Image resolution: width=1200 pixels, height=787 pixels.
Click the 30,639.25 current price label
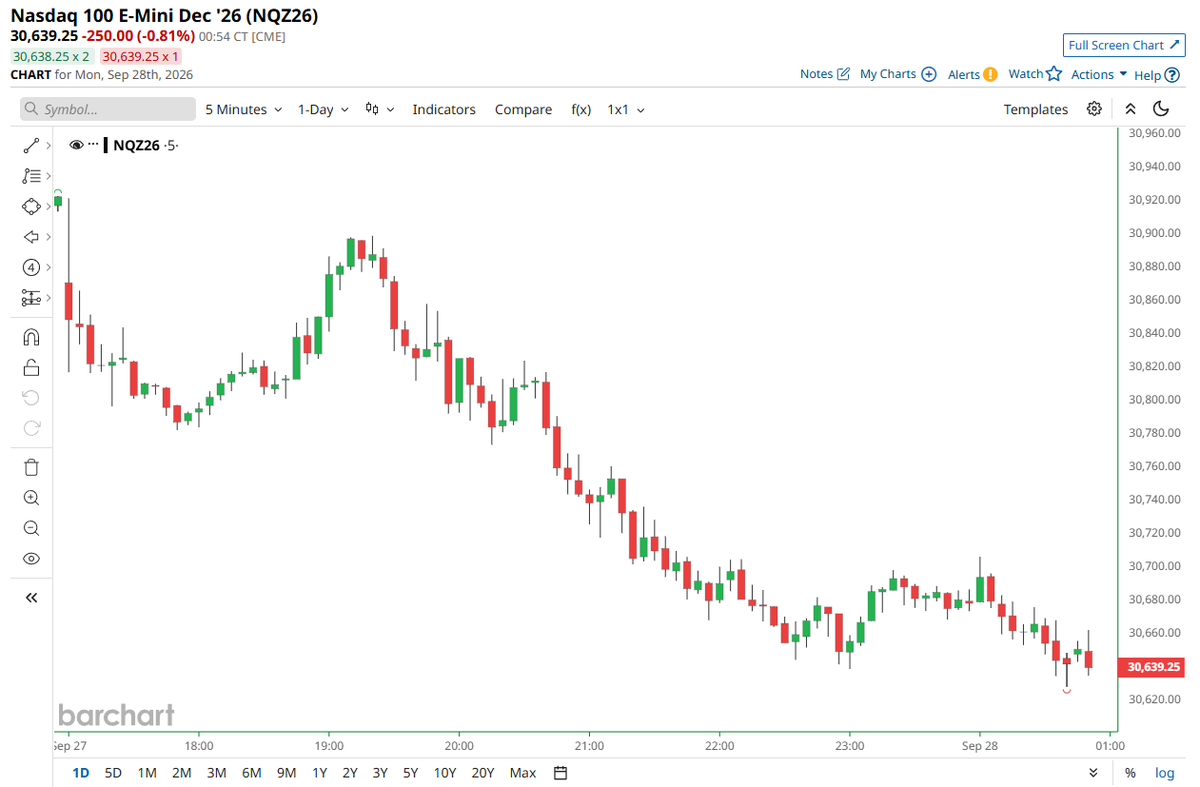1153,667
